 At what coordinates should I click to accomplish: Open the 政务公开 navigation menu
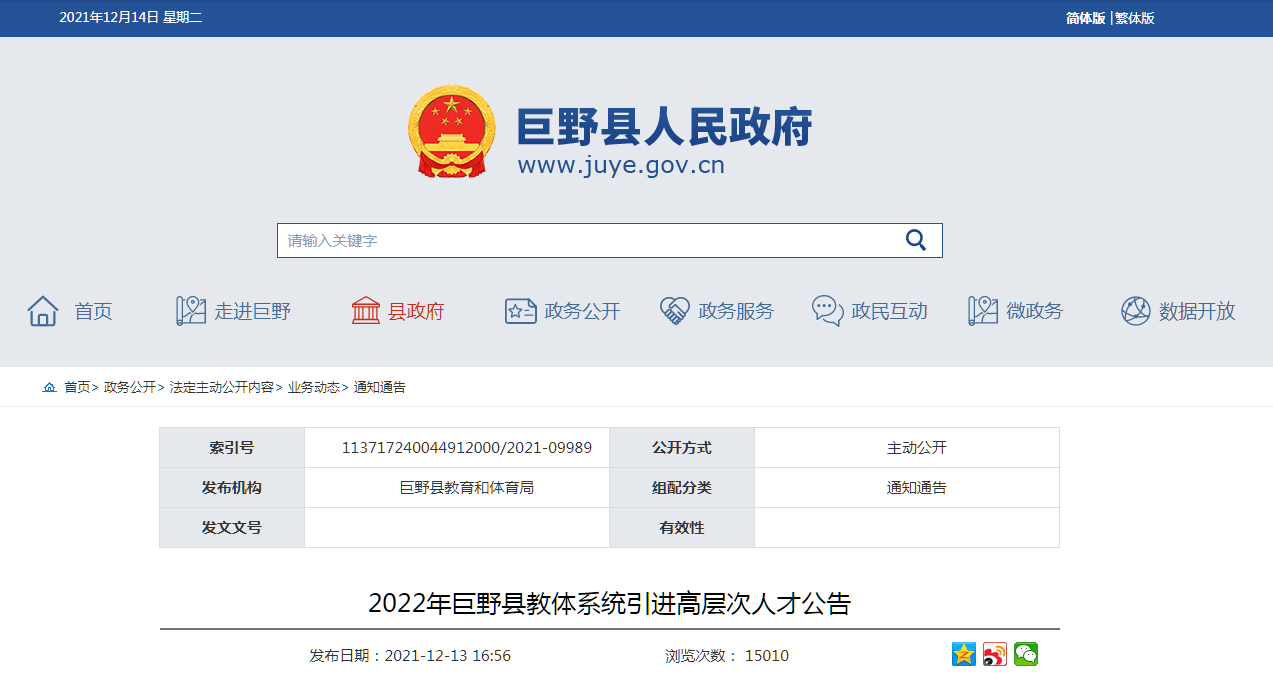[x=582, y=311]
